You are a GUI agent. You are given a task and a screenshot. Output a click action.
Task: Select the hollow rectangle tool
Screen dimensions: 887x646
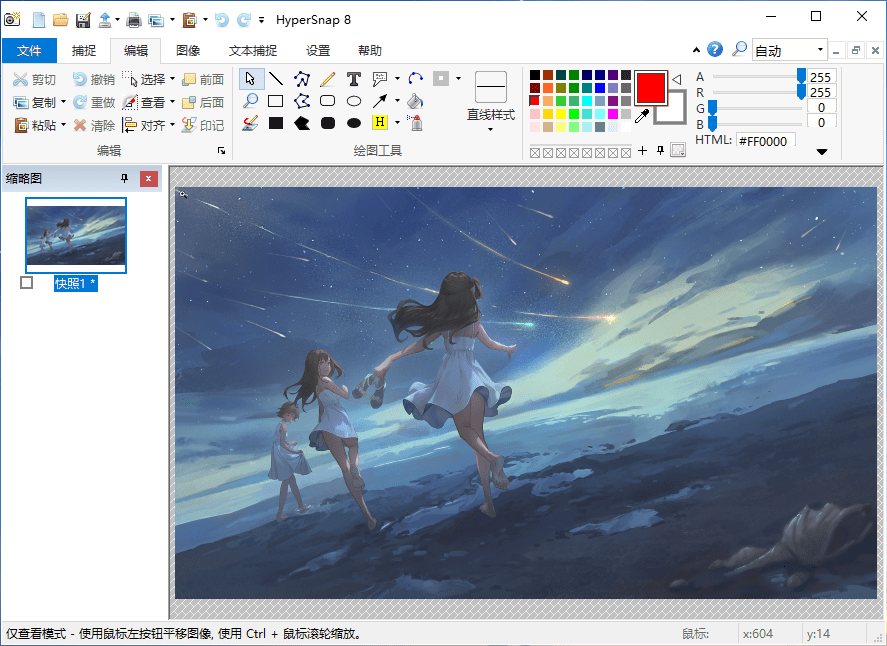(276, 101)
